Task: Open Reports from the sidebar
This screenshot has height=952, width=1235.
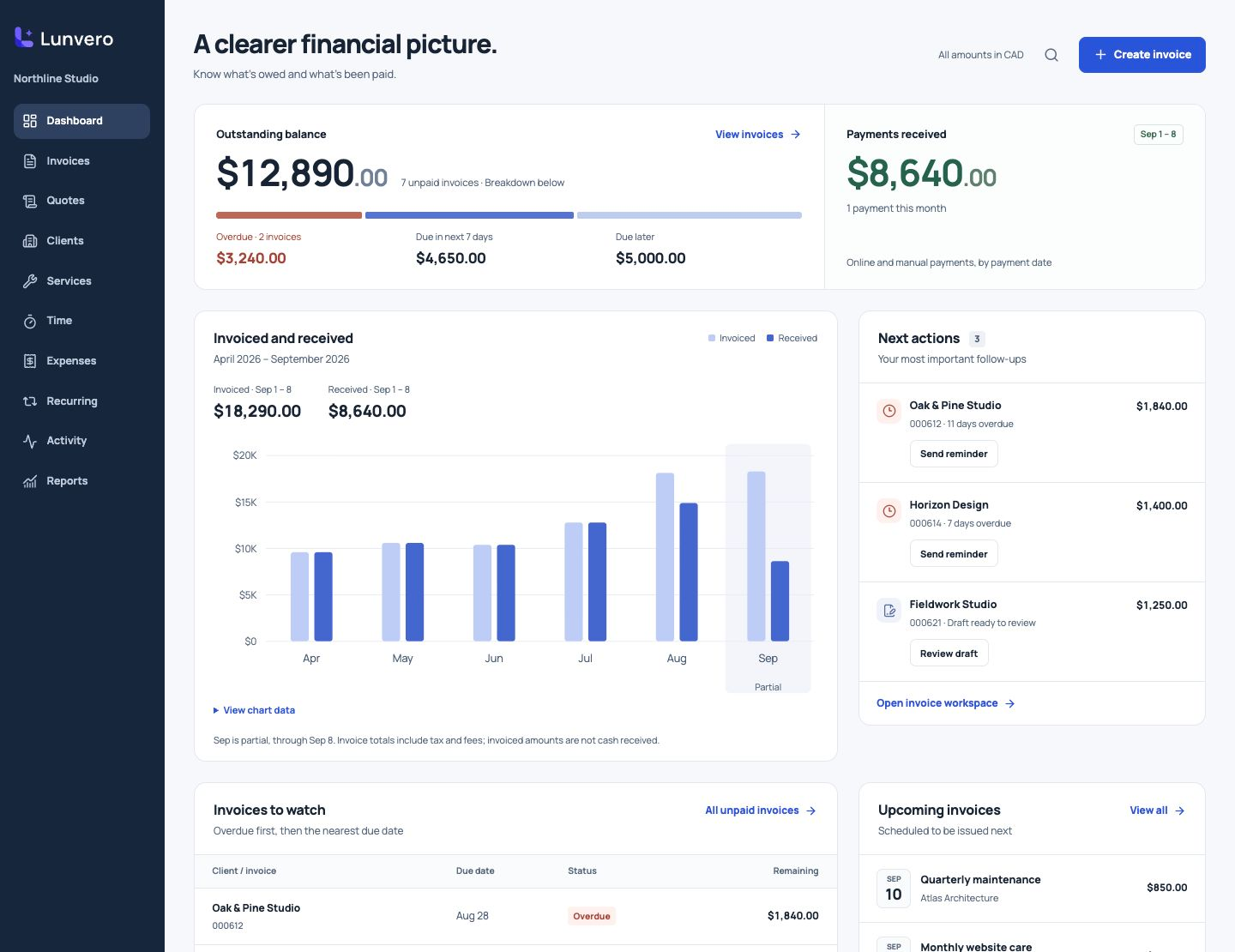Action: tap(81, 481)
